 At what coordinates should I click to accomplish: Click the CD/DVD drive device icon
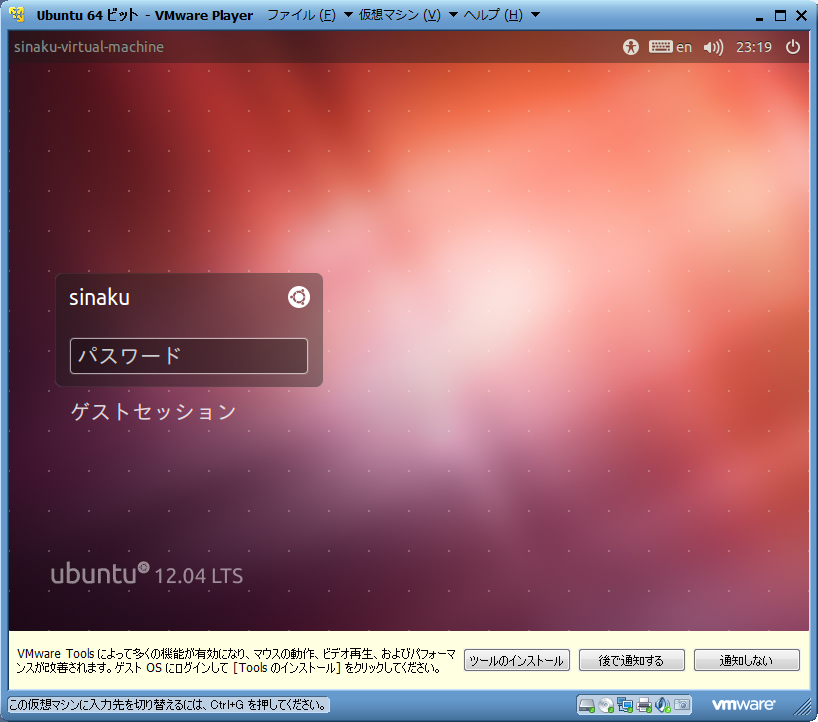tap(606, 705)
